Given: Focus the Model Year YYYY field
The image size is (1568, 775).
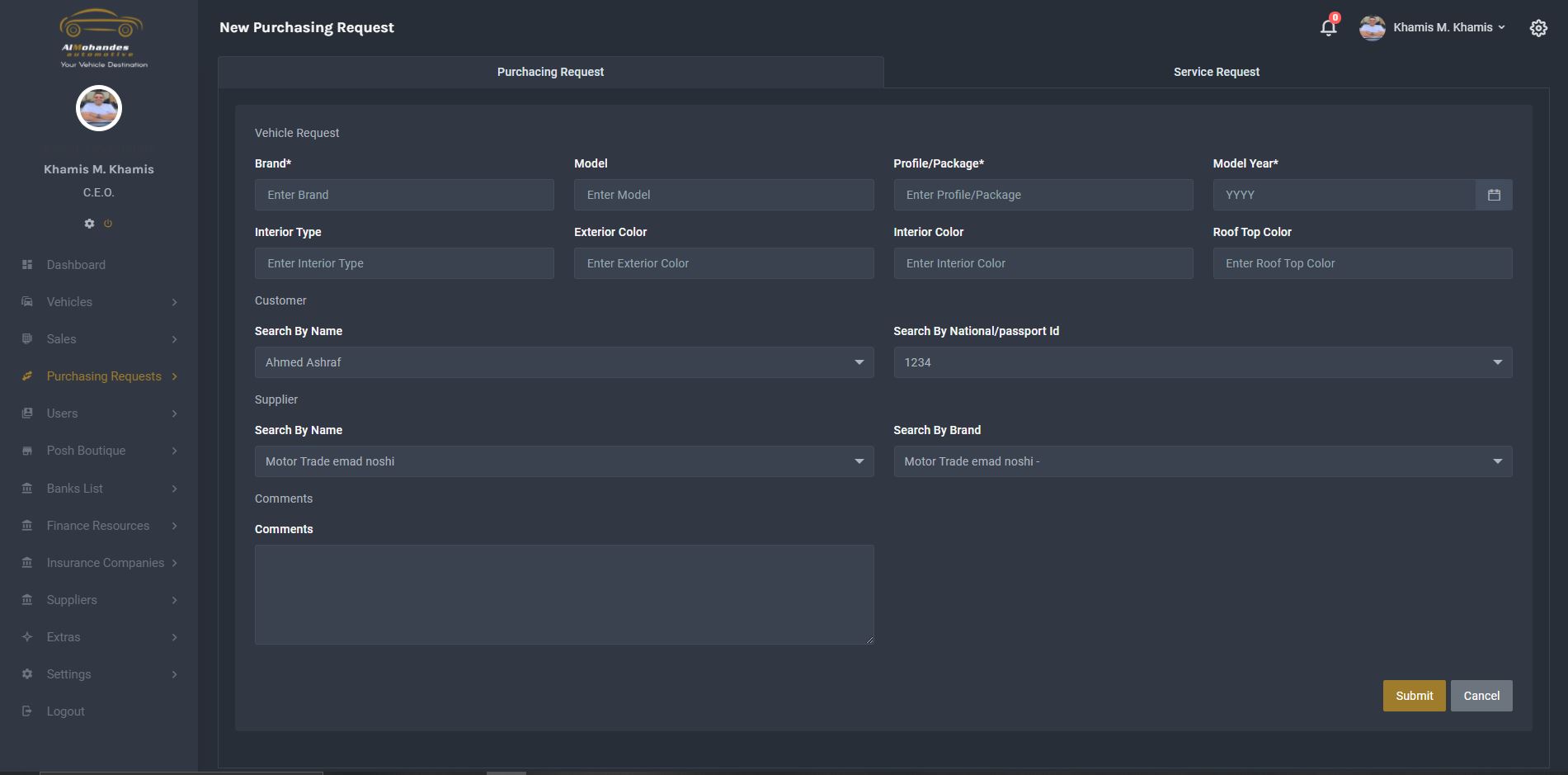Looking at the screenshot, I should point(1344,195).
